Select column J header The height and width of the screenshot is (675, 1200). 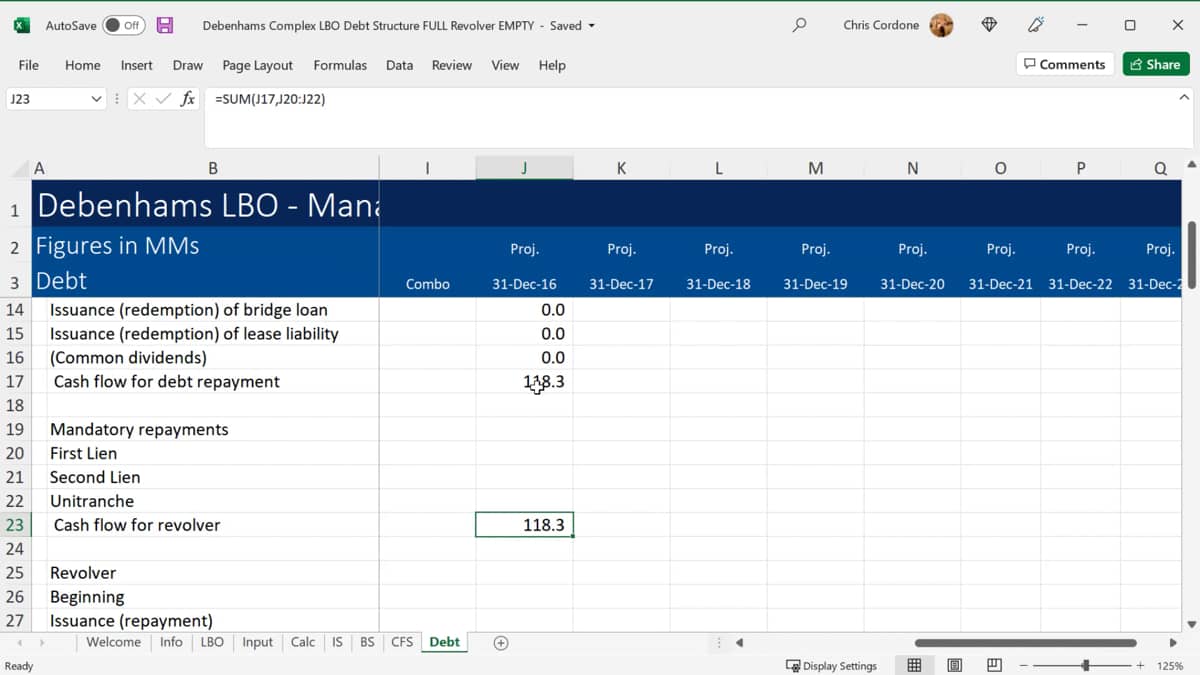(x=524, y=168)
